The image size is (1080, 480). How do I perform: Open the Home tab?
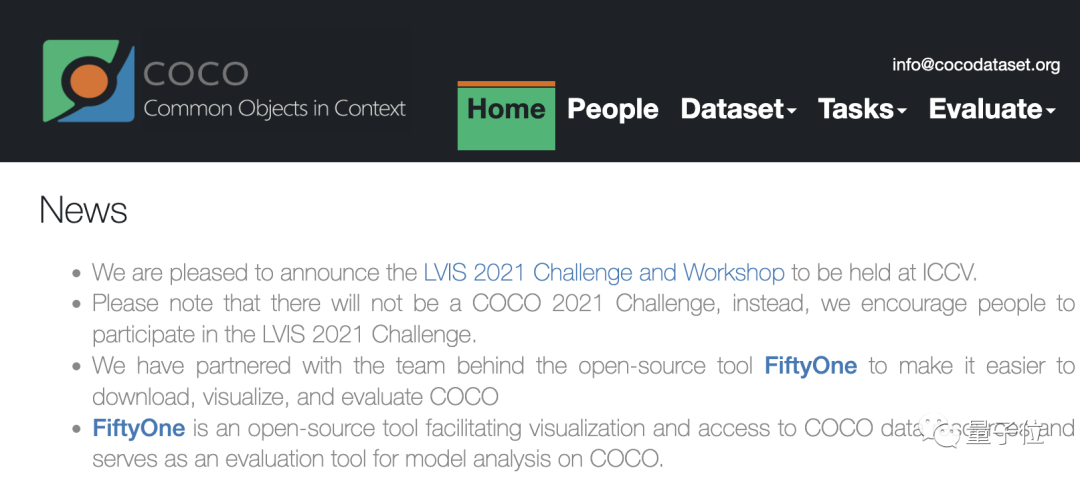(x=506, y=109)
